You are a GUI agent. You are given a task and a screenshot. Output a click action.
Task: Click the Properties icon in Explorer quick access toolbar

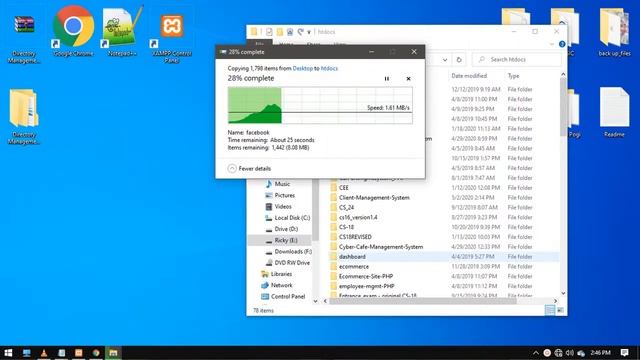point(269,32)
